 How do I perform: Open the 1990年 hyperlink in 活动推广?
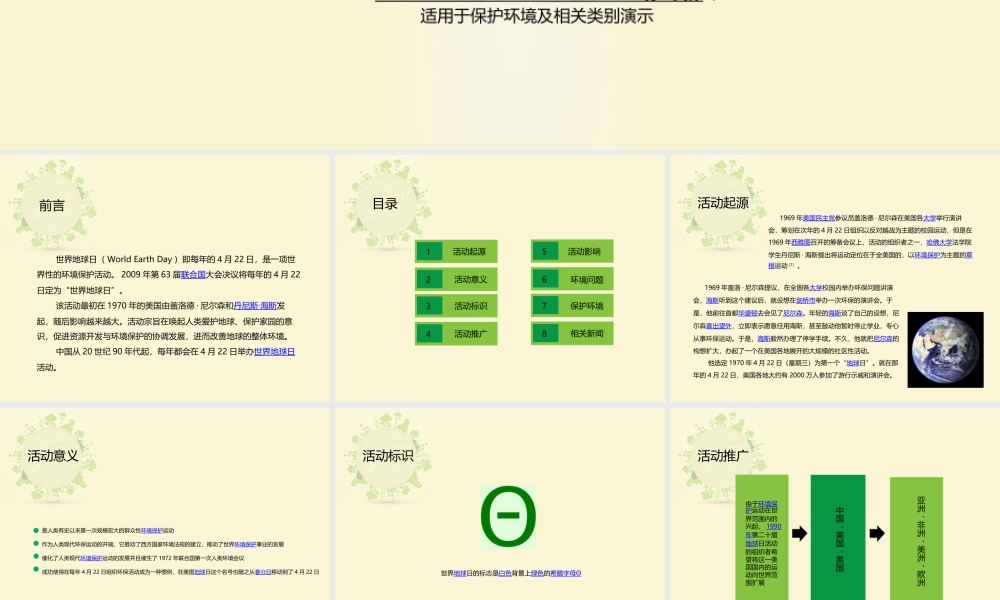[x=774, y=529]
